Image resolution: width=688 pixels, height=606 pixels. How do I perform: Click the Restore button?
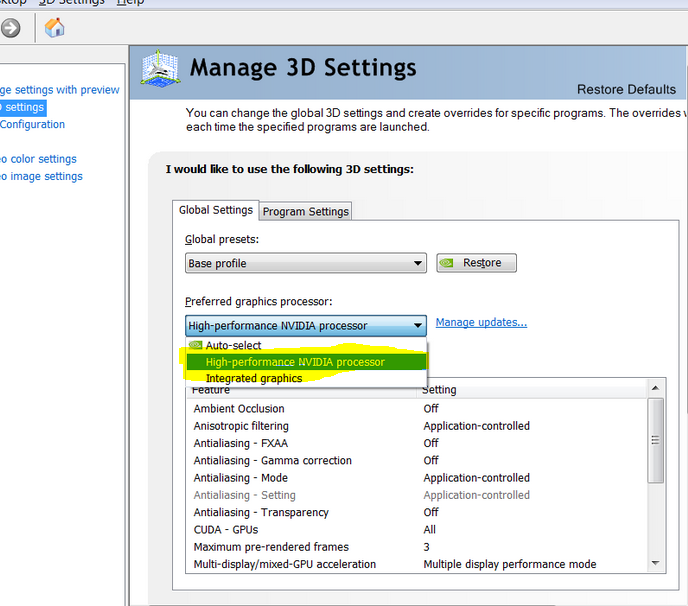[x=477, y=263]
